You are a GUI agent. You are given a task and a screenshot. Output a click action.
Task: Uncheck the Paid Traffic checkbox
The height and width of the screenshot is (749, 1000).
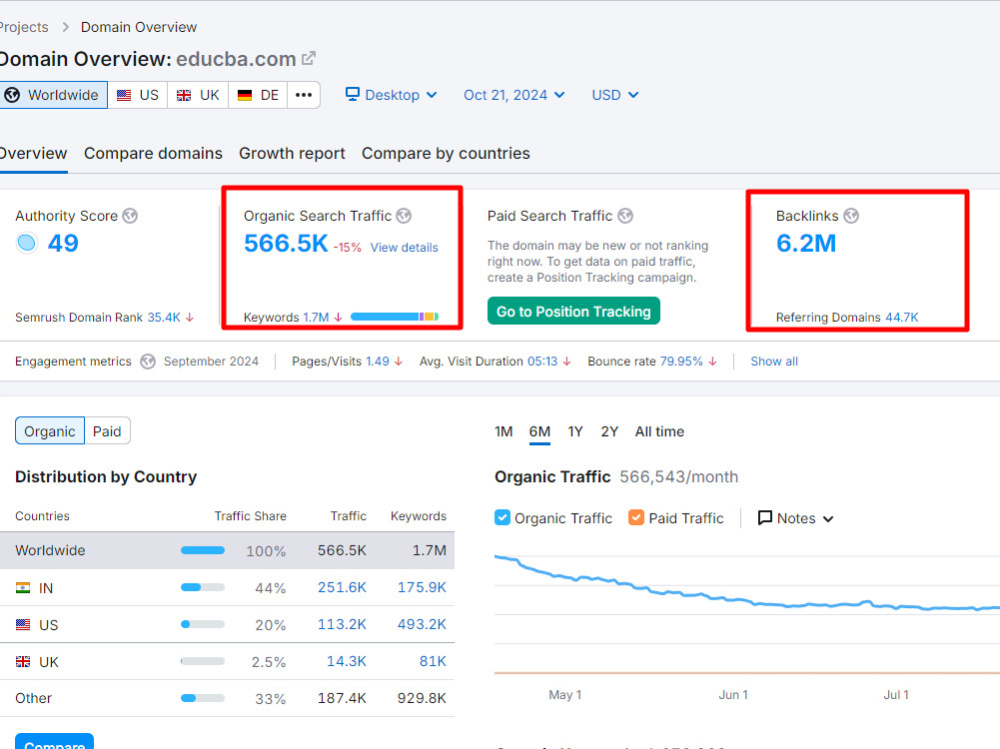pyautogui.click(x=636, y=517)
